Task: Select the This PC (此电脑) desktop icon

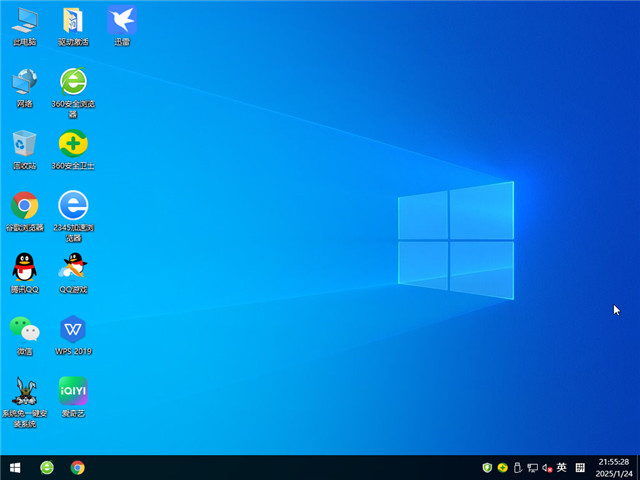Action: (24, 20)
